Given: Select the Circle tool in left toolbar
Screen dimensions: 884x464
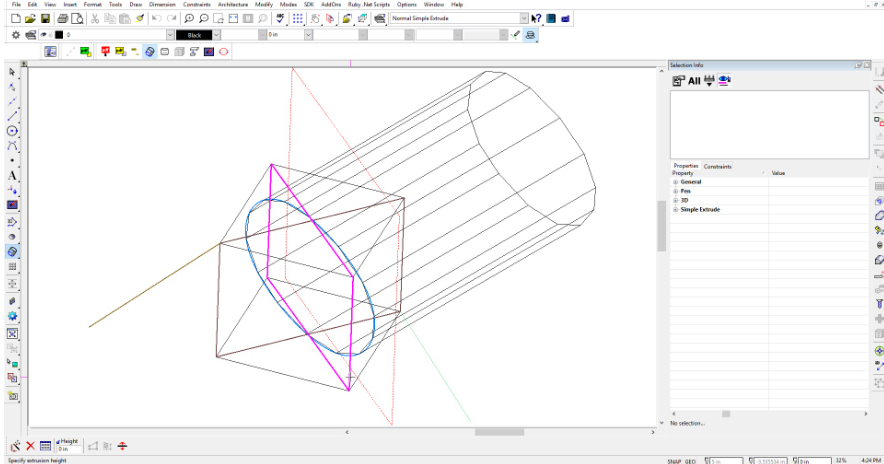Looking at the screenshot, I should coord(12,131).
